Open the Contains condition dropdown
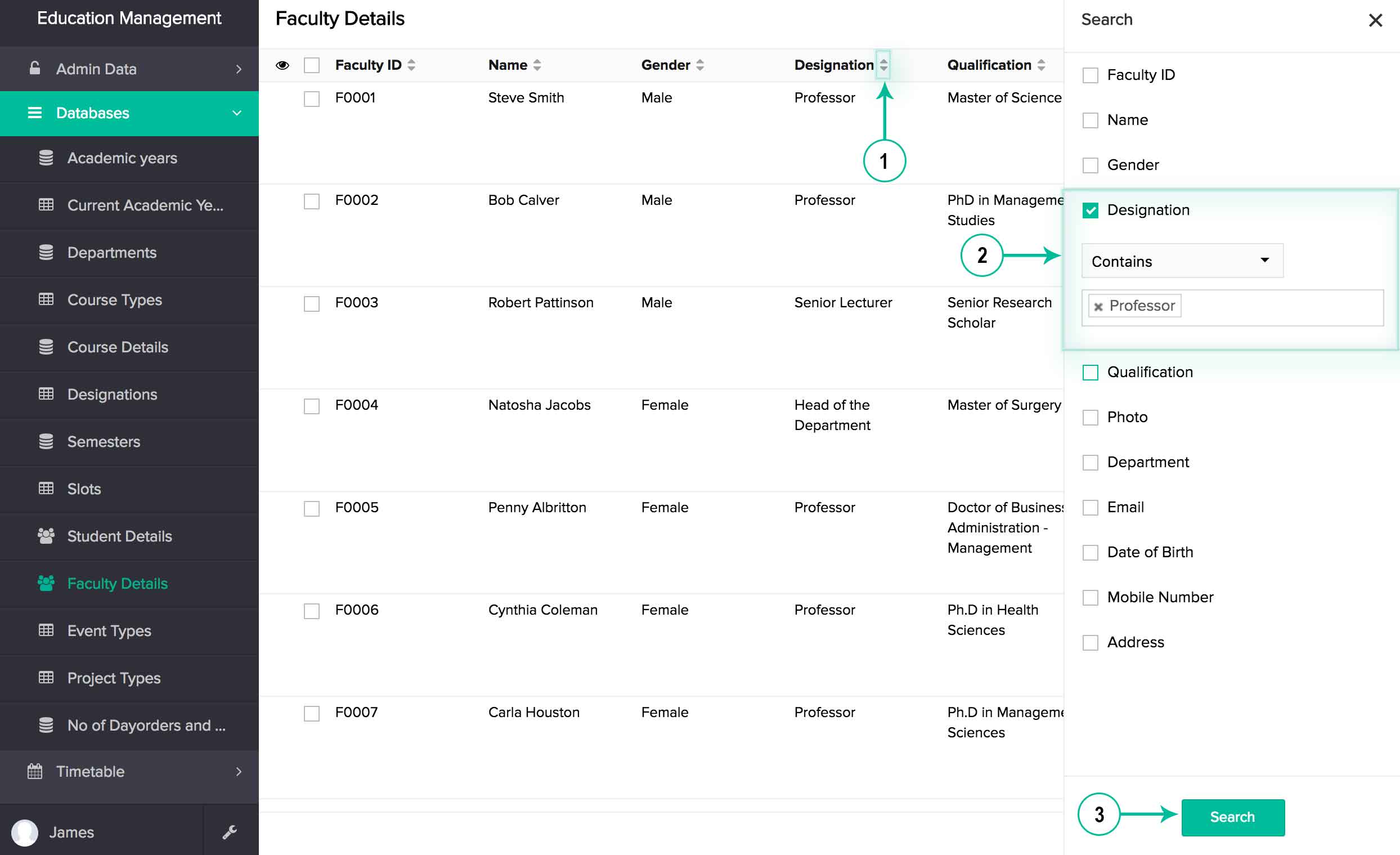1400x855 pixels. [x=1182, y=261]
